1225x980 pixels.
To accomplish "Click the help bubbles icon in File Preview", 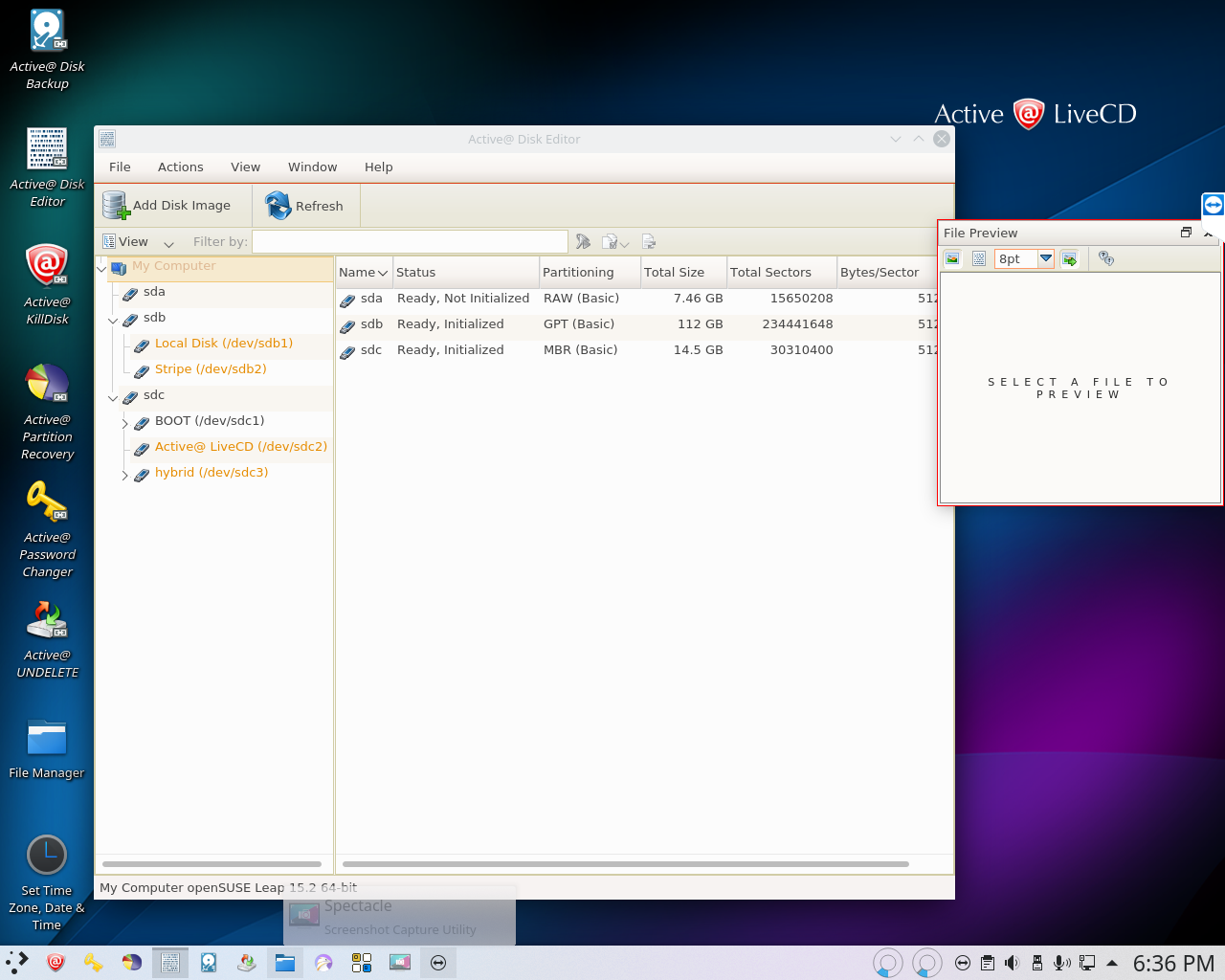I will pyautogui.click(x=1106, y=258).
